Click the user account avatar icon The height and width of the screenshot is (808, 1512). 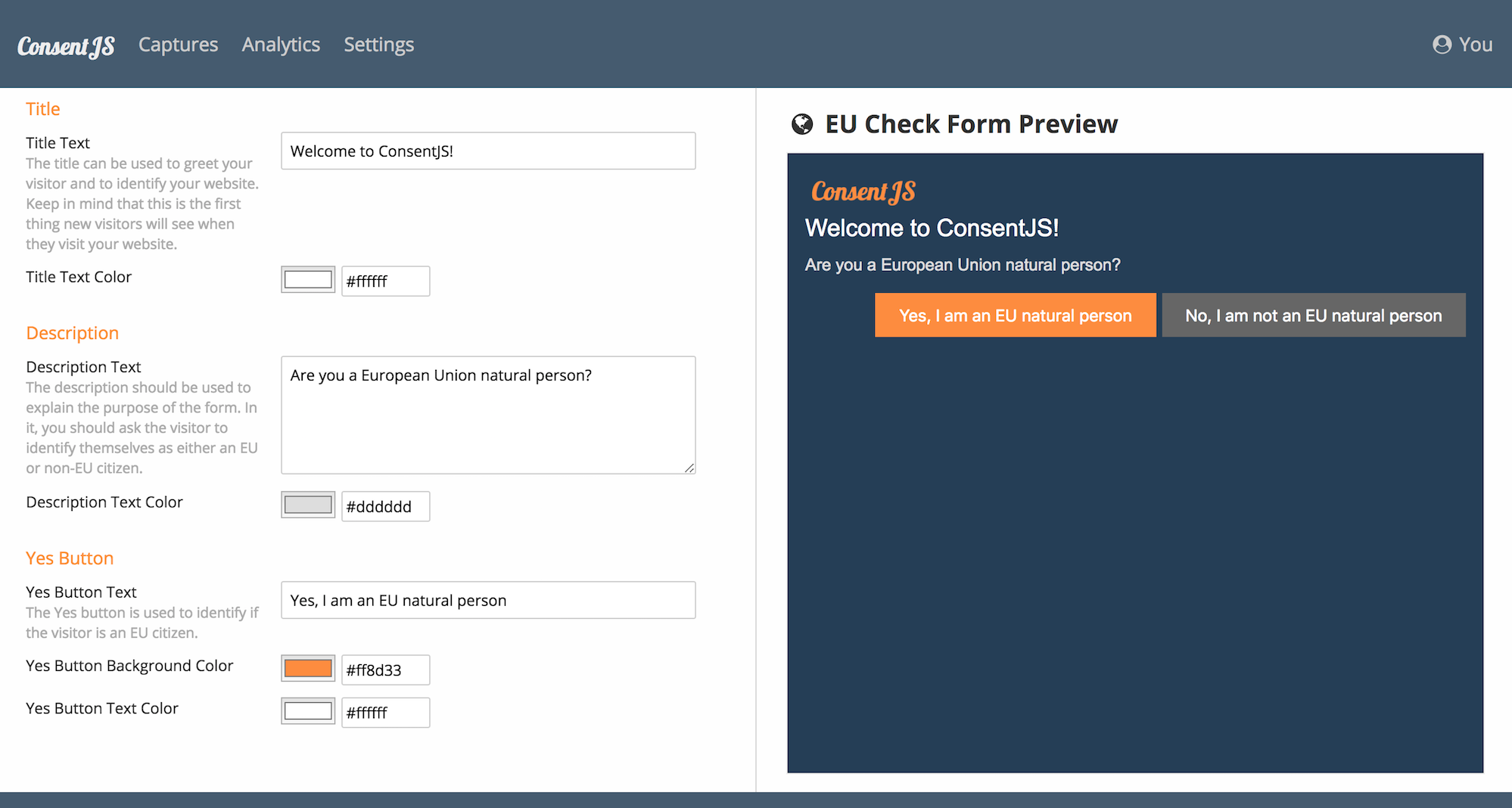[x=1442, y=45]
